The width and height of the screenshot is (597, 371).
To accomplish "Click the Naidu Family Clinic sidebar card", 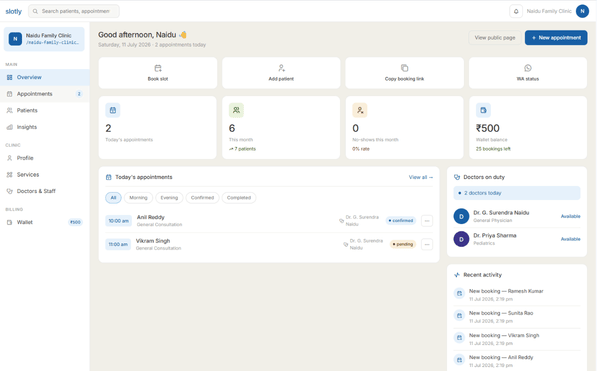I will (44, 39).
